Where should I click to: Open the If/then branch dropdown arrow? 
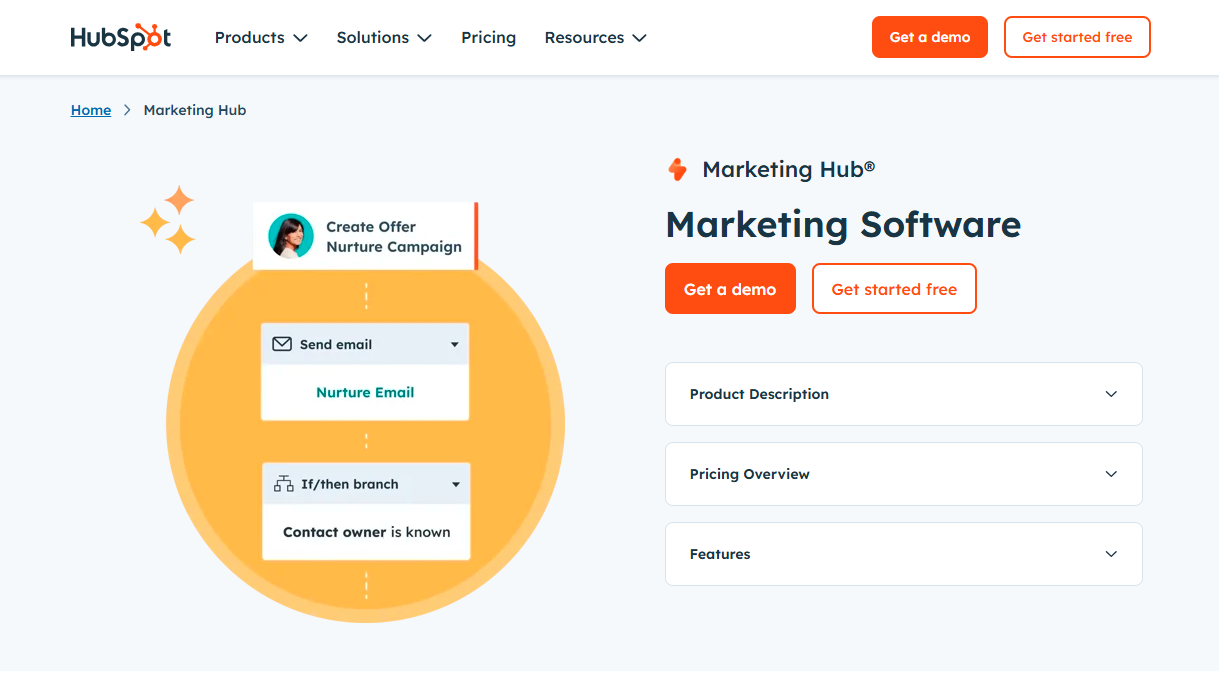click(456, 485)
